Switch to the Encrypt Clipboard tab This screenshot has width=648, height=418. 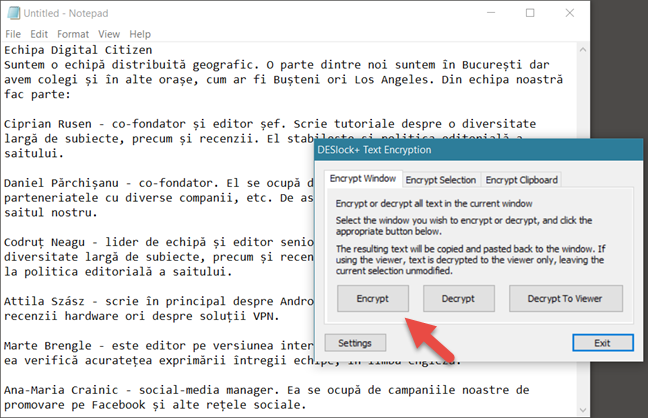[522, 180]
